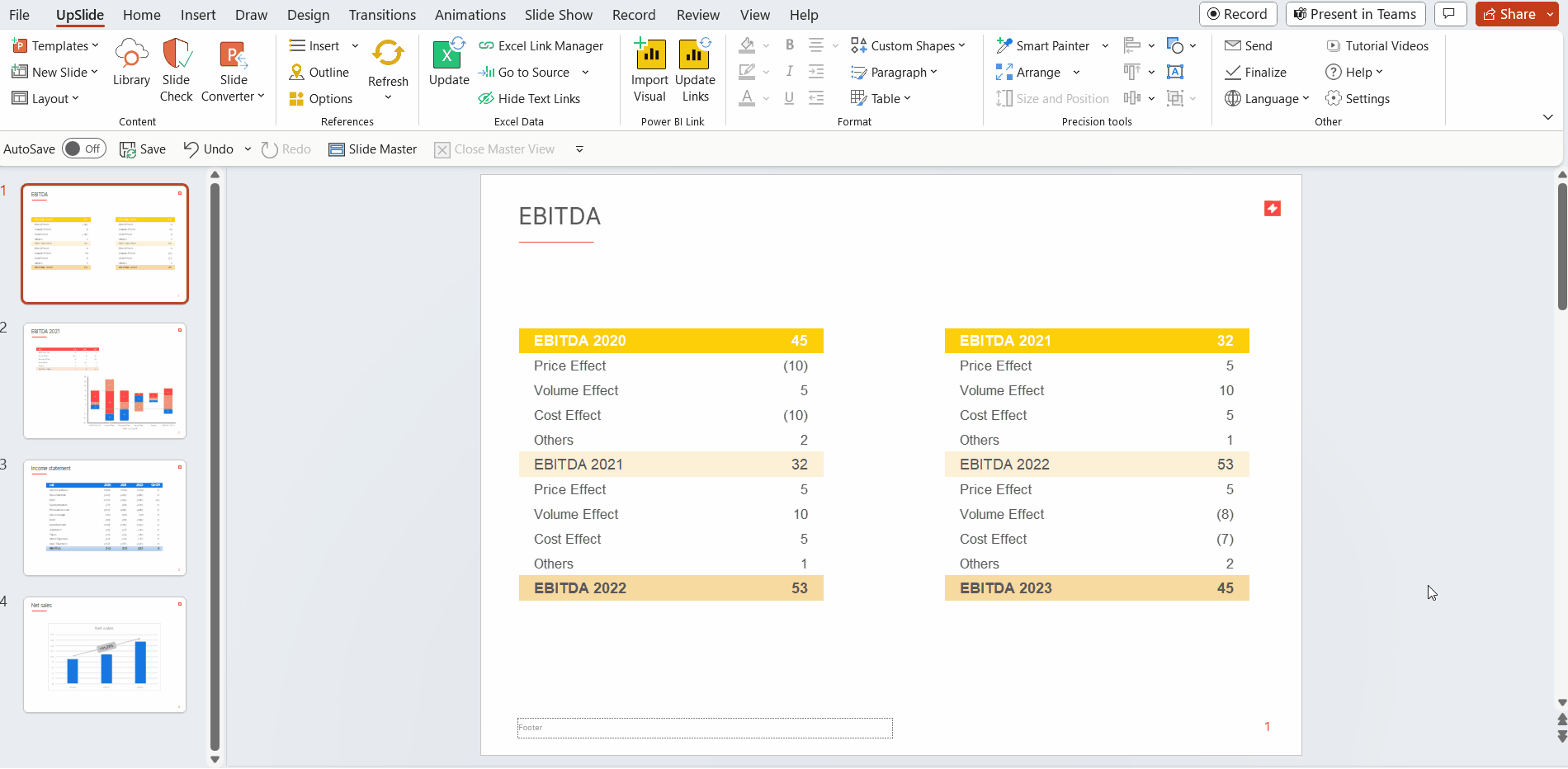Expand the Go to Source arrow
This screenshot has width=1568, height=769.
pos(585,73)
